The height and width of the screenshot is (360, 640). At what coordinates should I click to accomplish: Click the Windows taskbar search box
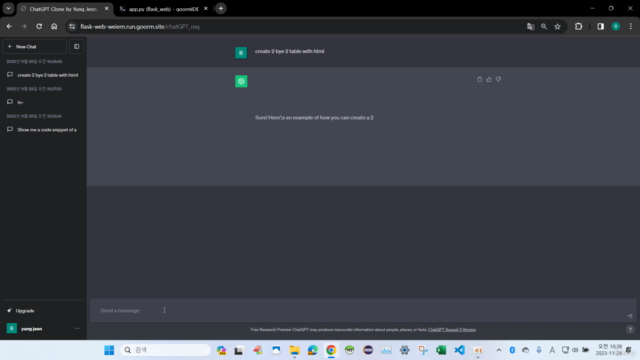165,350
